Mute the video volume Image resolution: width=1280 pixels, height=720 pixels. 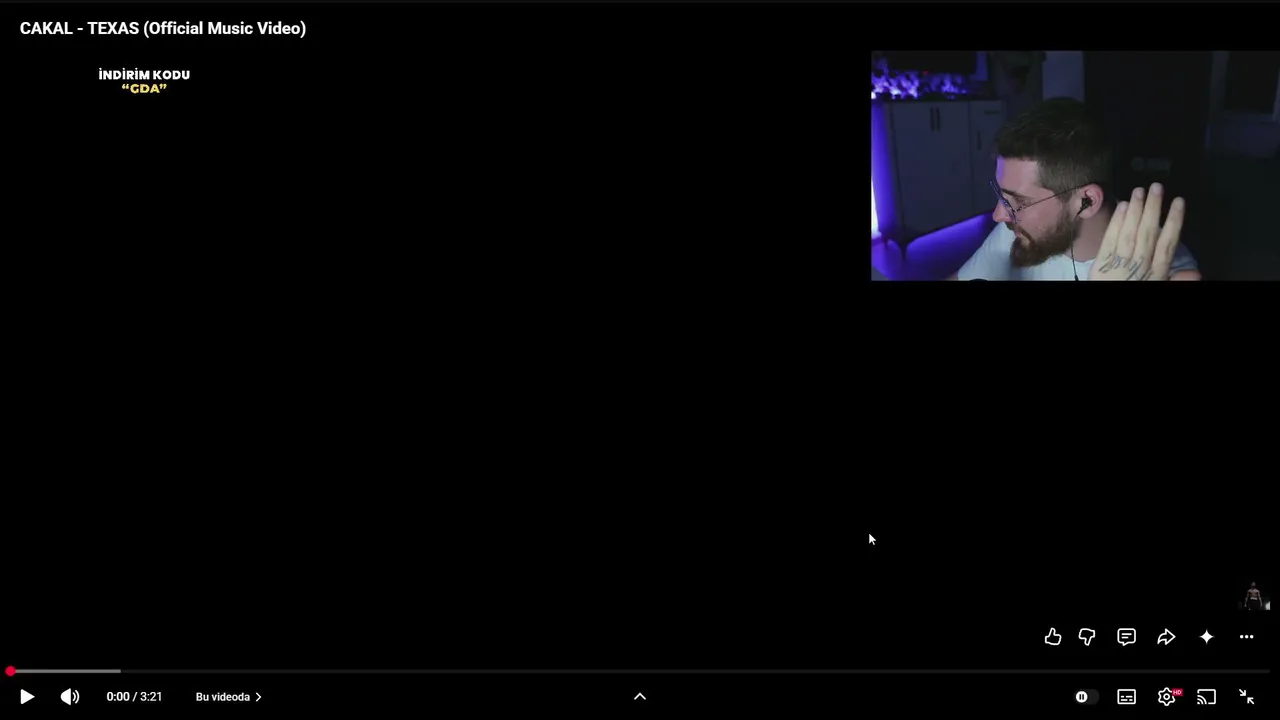[x=70, y=697]
